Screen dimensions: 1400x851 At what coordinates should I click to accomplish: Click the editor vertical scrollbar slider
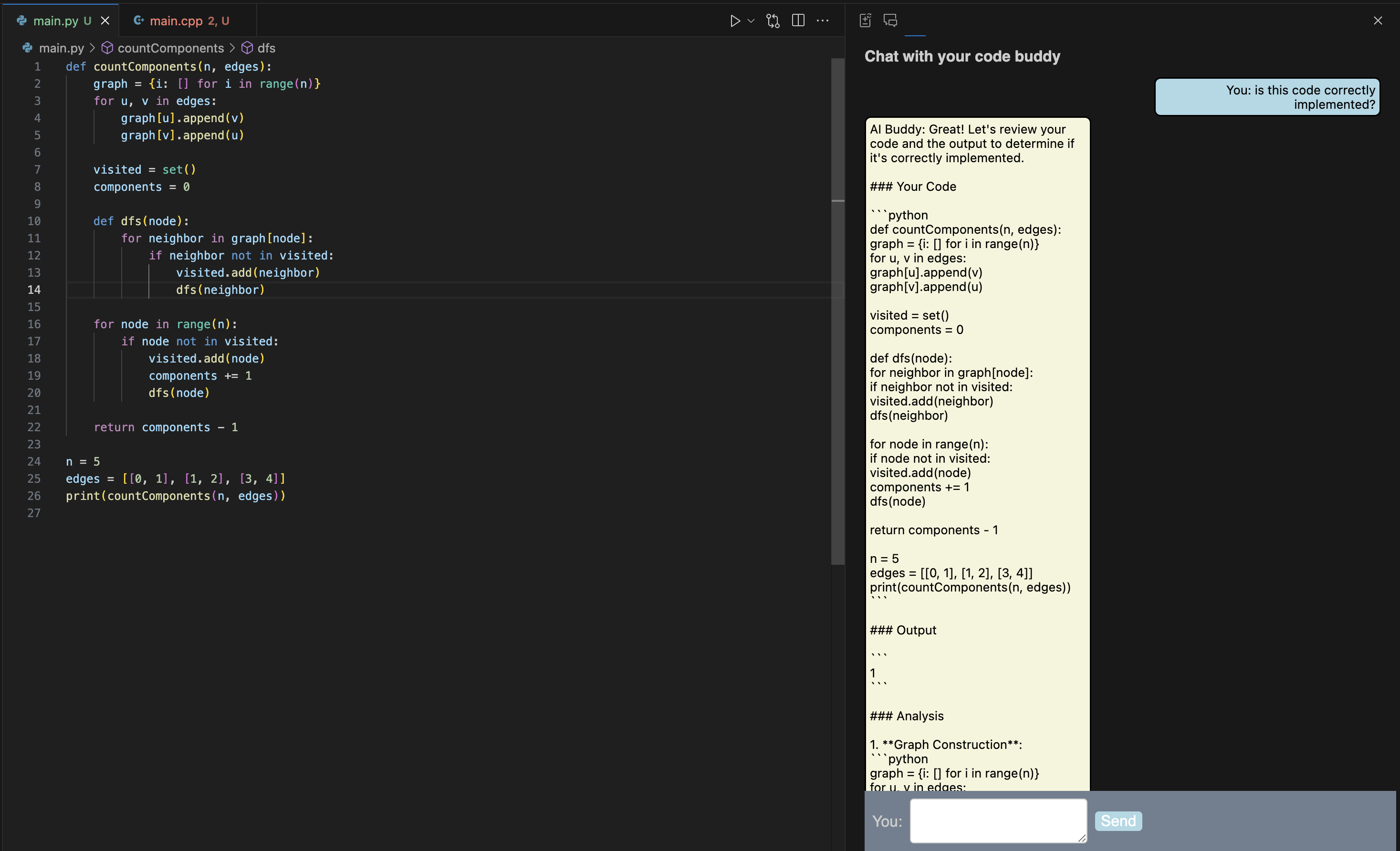tap(837, 311)
